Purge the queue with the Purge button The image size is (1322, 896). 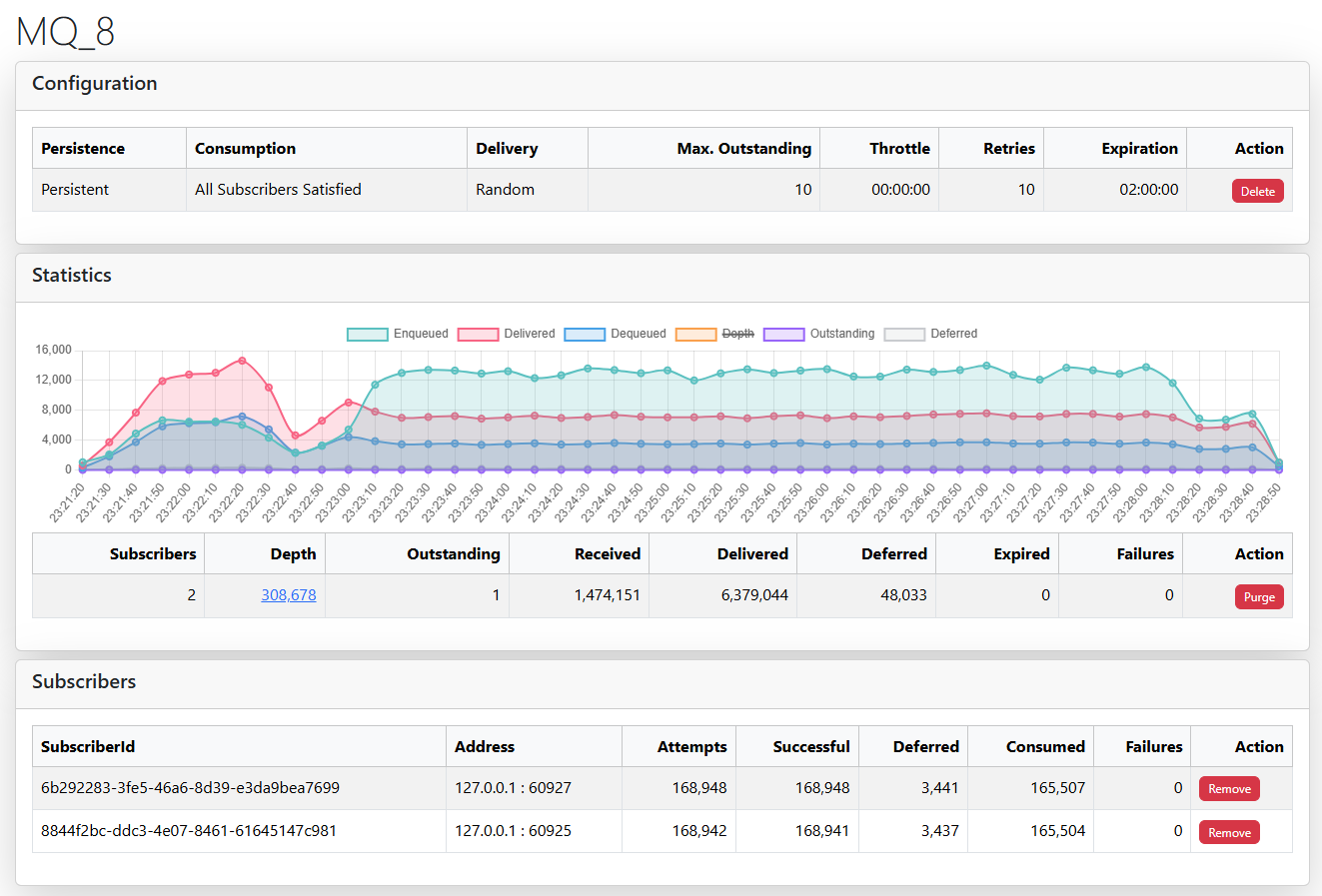[1259, 596]
